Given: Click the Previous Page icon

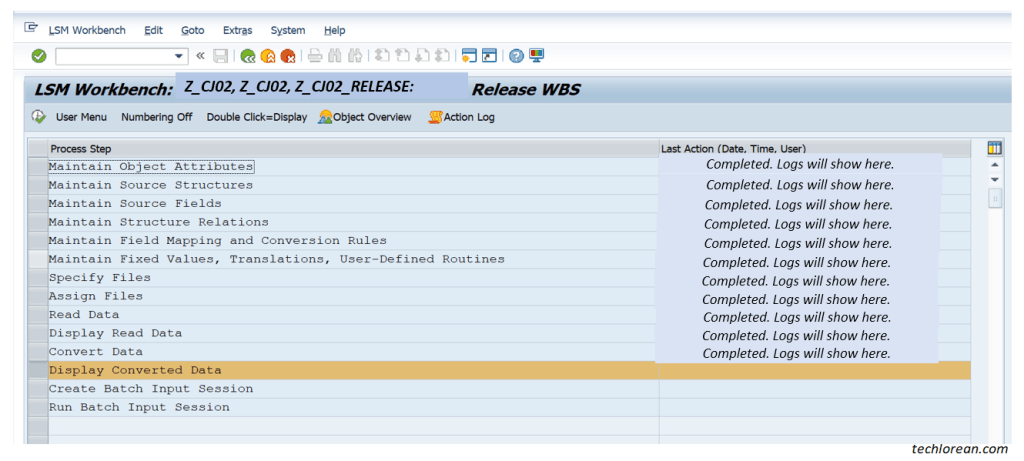Looking at the screenshot, I should tap(402, 56).
